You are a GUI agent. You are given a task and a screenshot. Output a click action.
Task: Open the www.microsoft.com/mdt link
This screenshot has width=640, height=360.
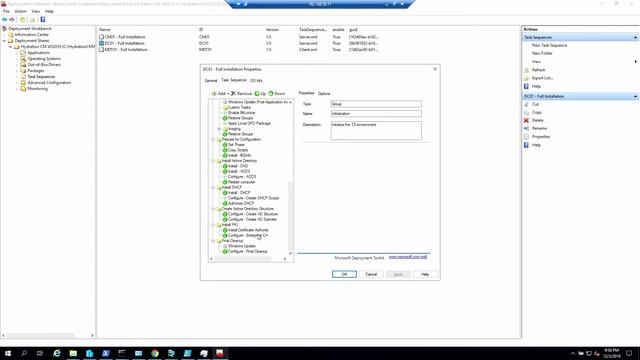408,257
